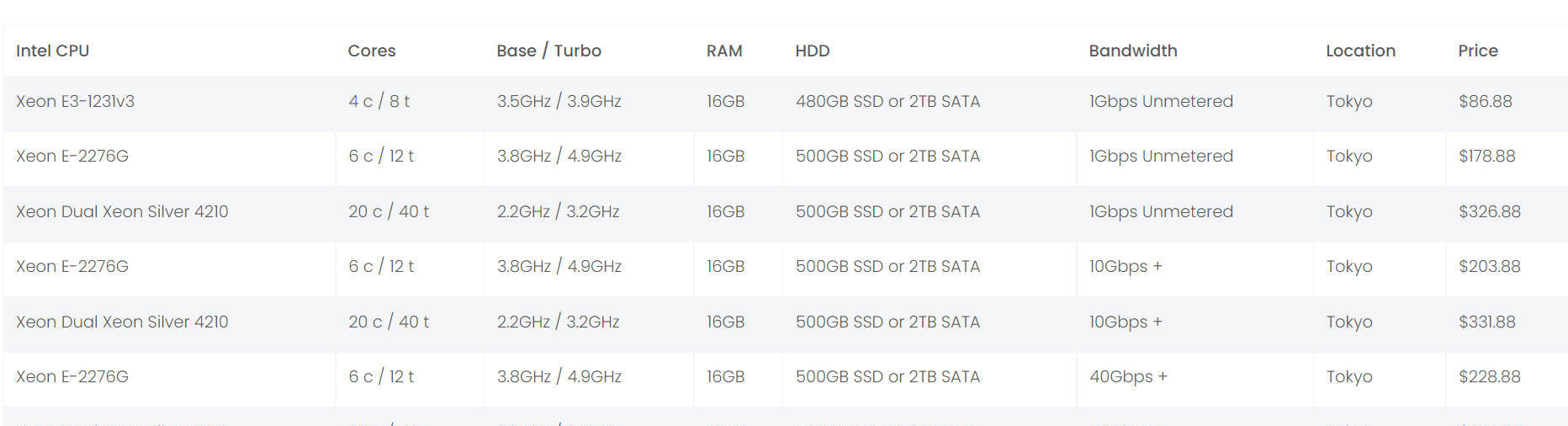Click the first Xeon Dual Xeon Silver 4210 name
This screenshot has width=1568, height=426.
[122, 211]
